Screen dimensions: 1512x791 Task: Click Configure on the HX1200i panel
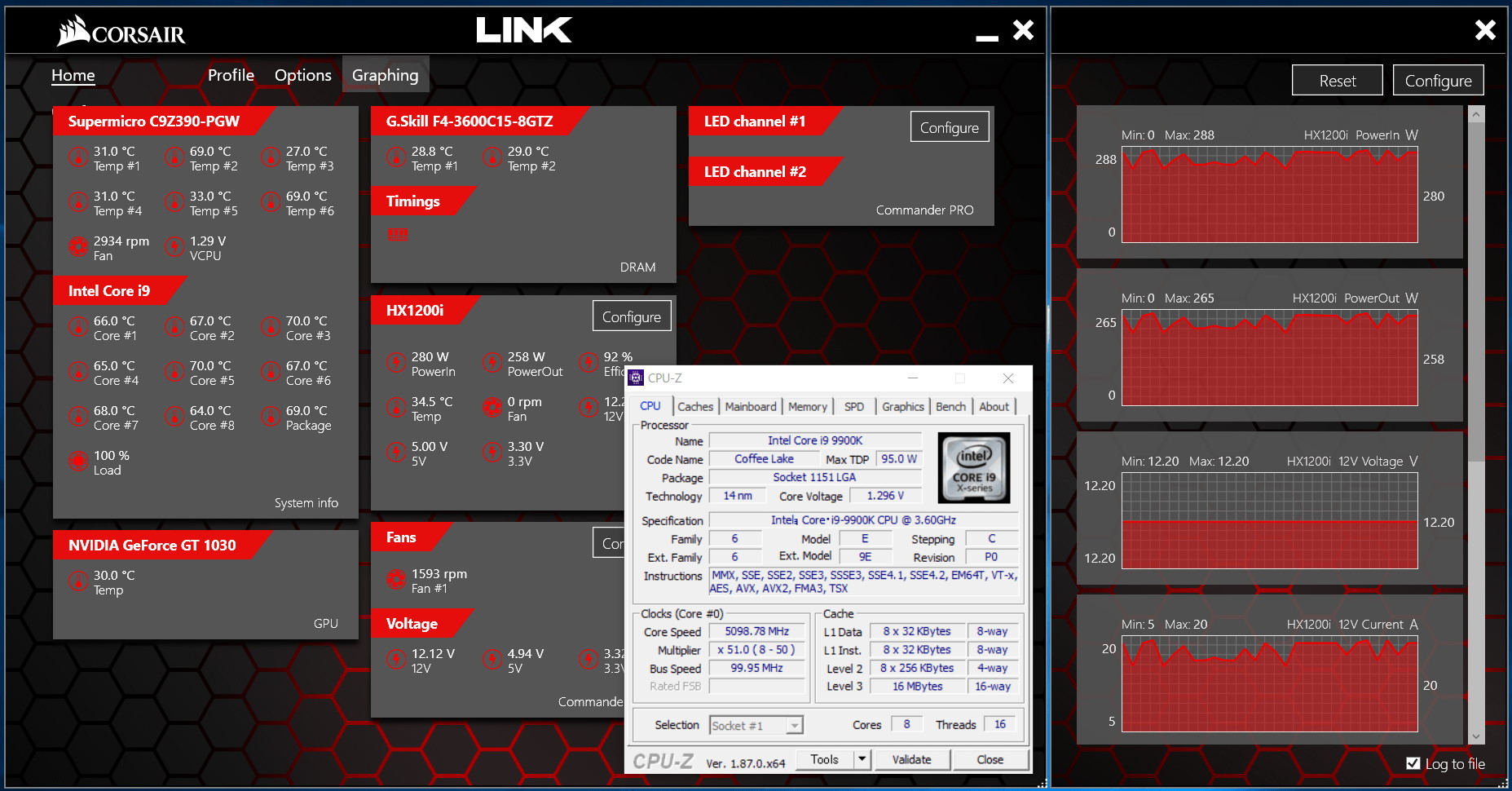[x=632, y=316]
